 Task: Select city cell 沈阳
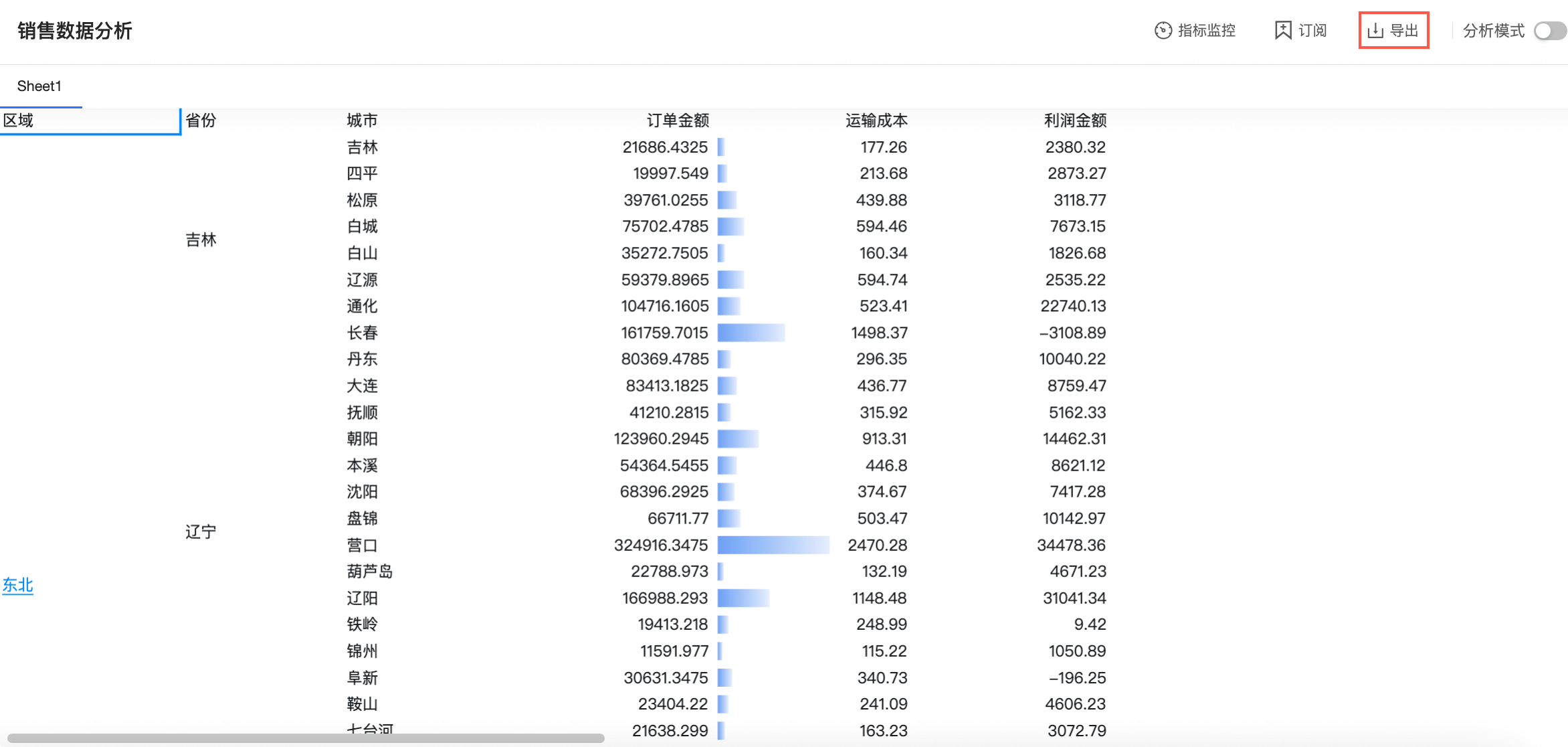point(363,491)
